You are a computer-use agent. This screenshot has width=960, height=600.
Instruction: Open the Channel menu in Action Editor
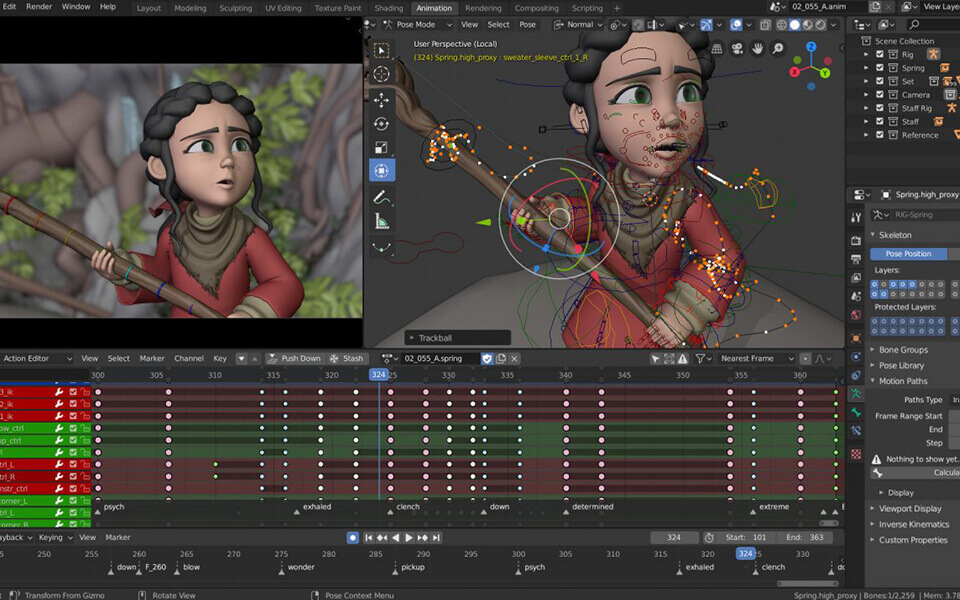tap(189, 359)
